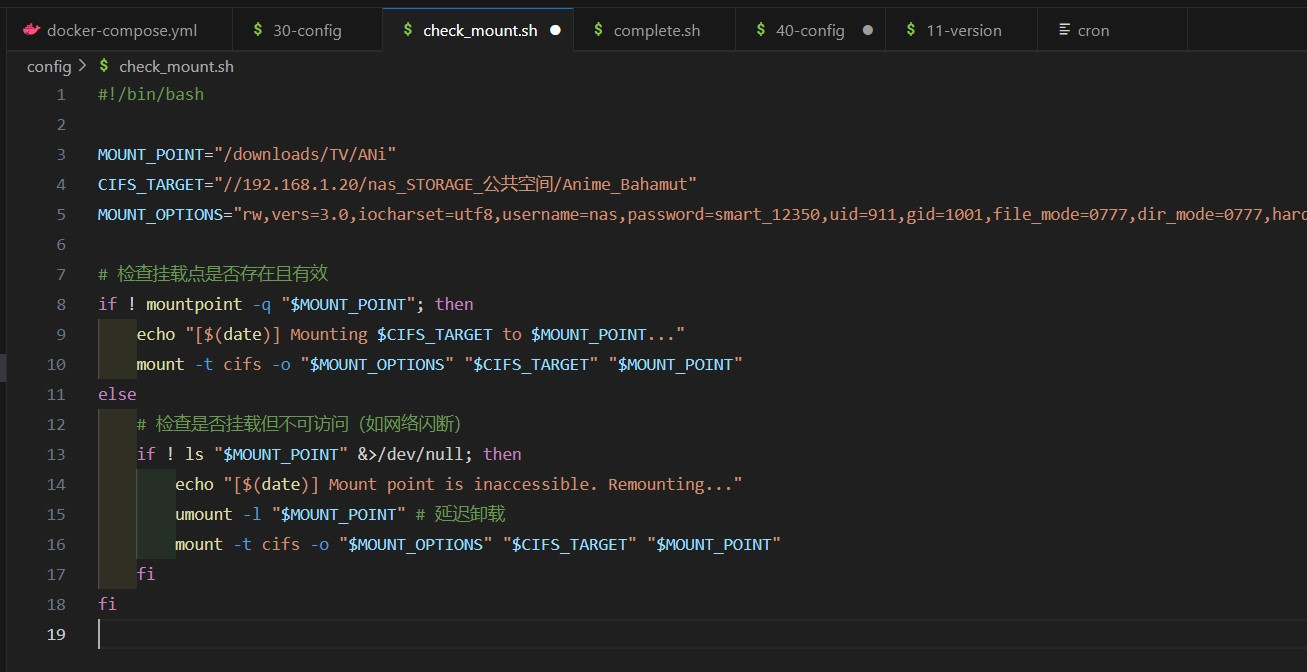The height and width of the screenshot is (672, 1307).
Task: Click the else keyword on line 11
Action: (x=117, y=394)
